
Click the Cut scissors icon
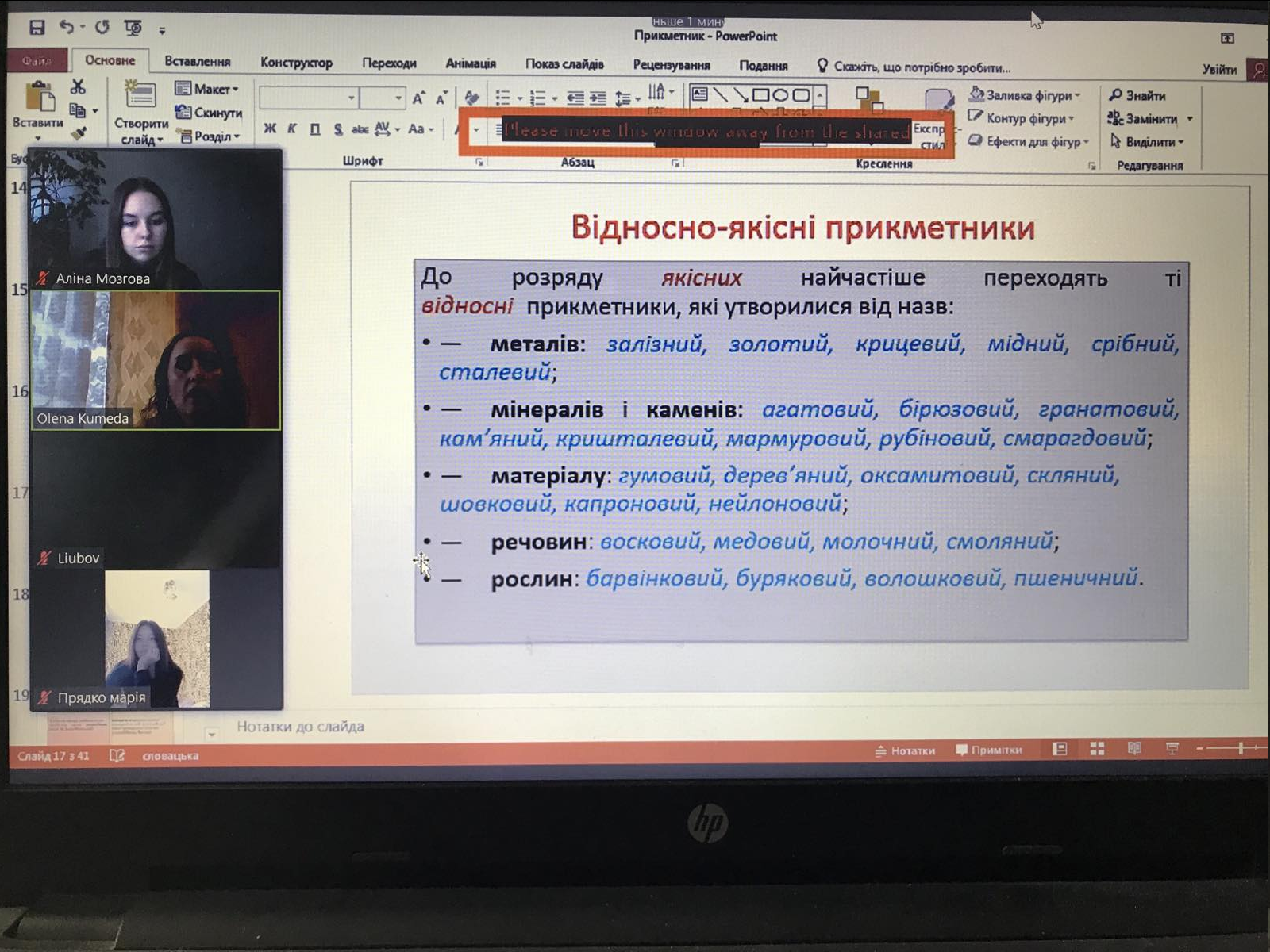(x=78, y=86)
